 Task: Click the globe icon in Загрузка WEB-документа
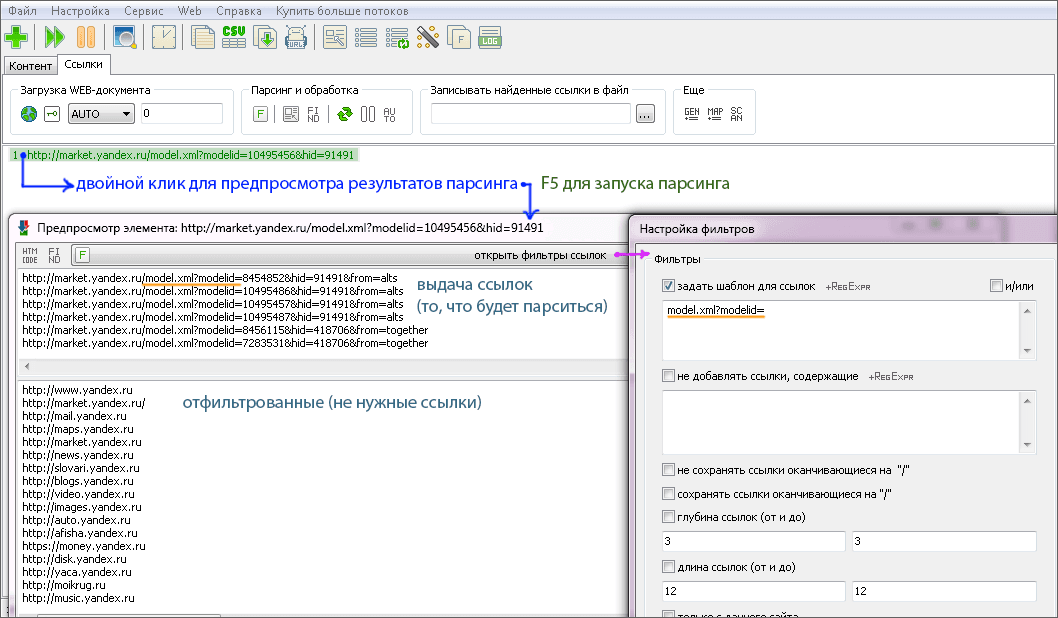point(29,114)
